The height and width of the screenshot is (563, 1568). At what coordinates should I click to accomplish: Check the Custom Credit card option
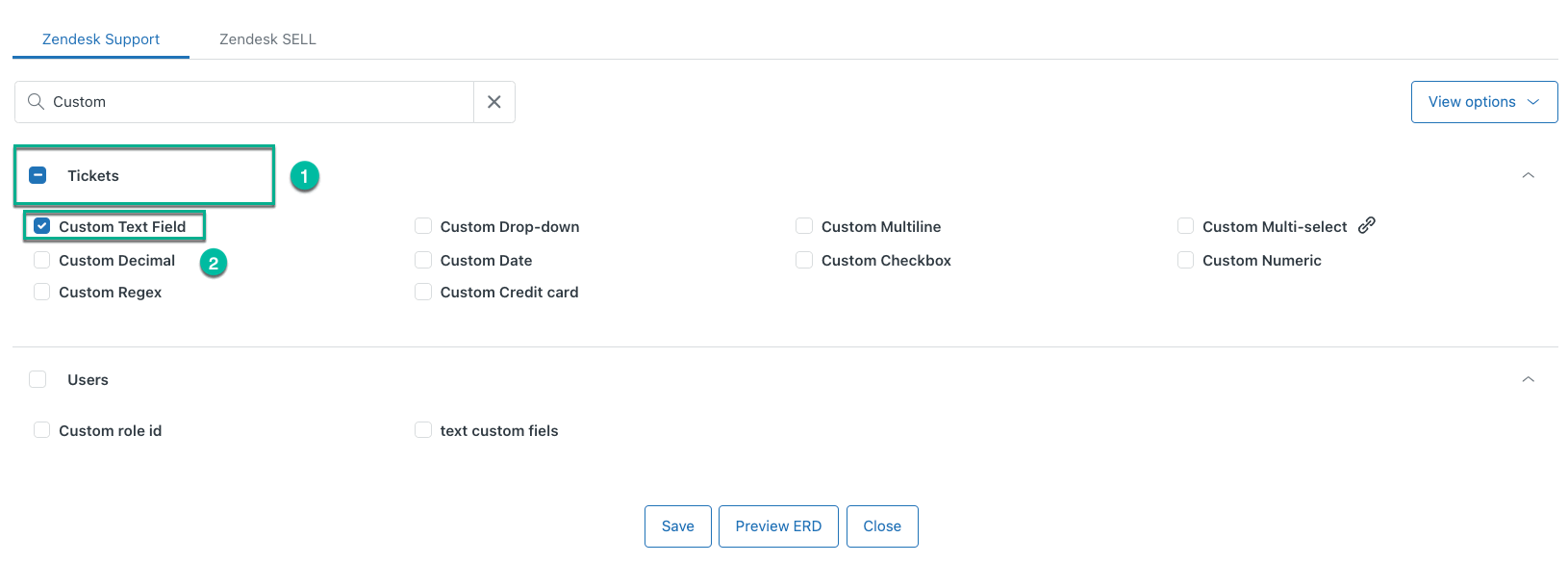coord(423,292)
